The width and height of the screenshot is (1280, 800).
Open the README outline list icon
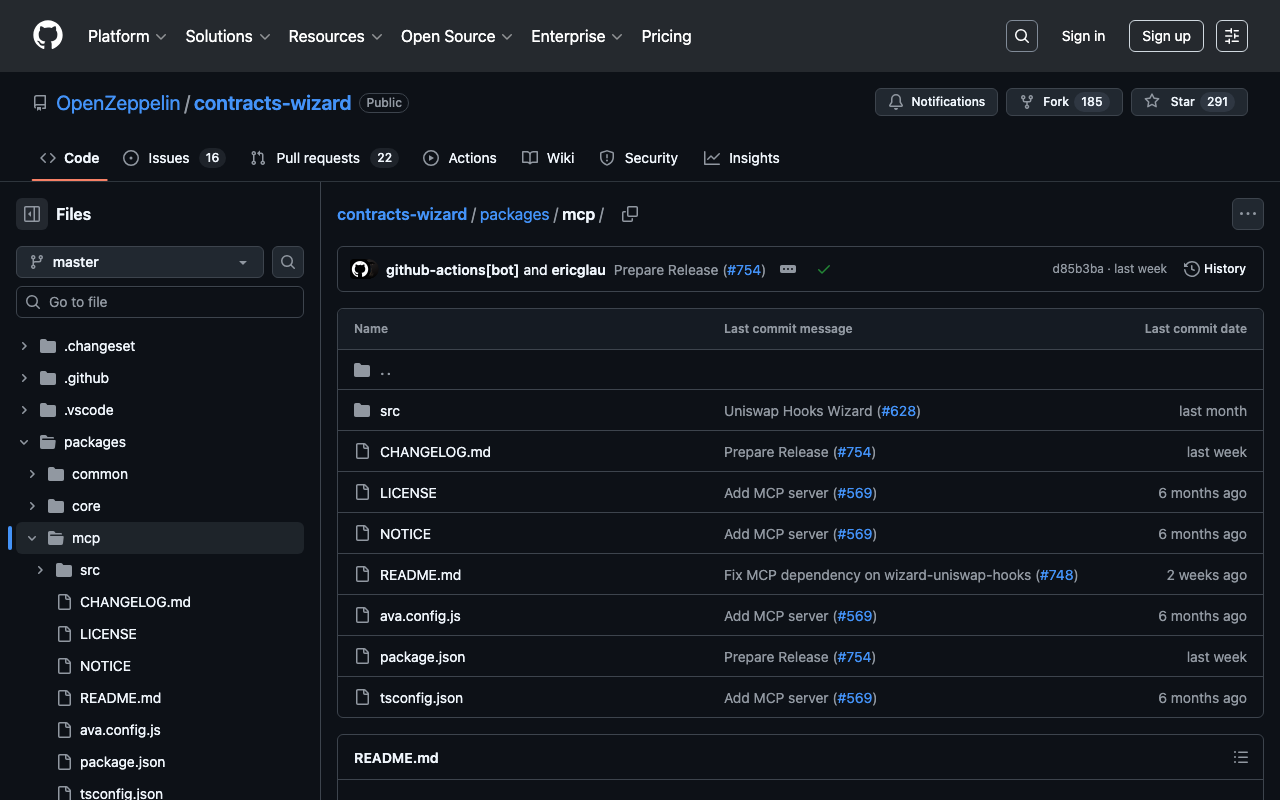coord(1241,758)
